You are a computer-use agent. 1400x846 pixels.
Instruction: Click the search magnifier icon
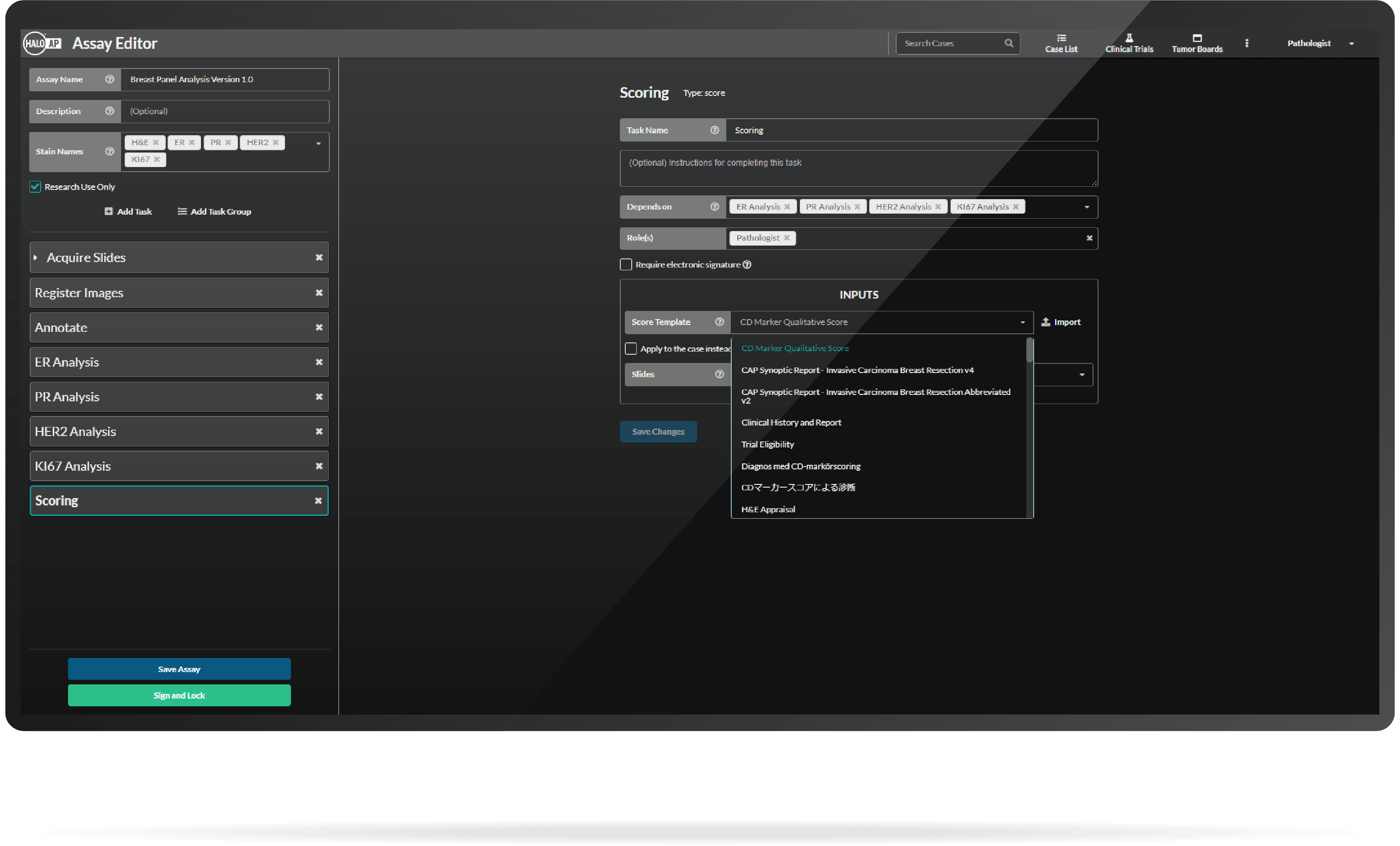(x=1009, y=43)
